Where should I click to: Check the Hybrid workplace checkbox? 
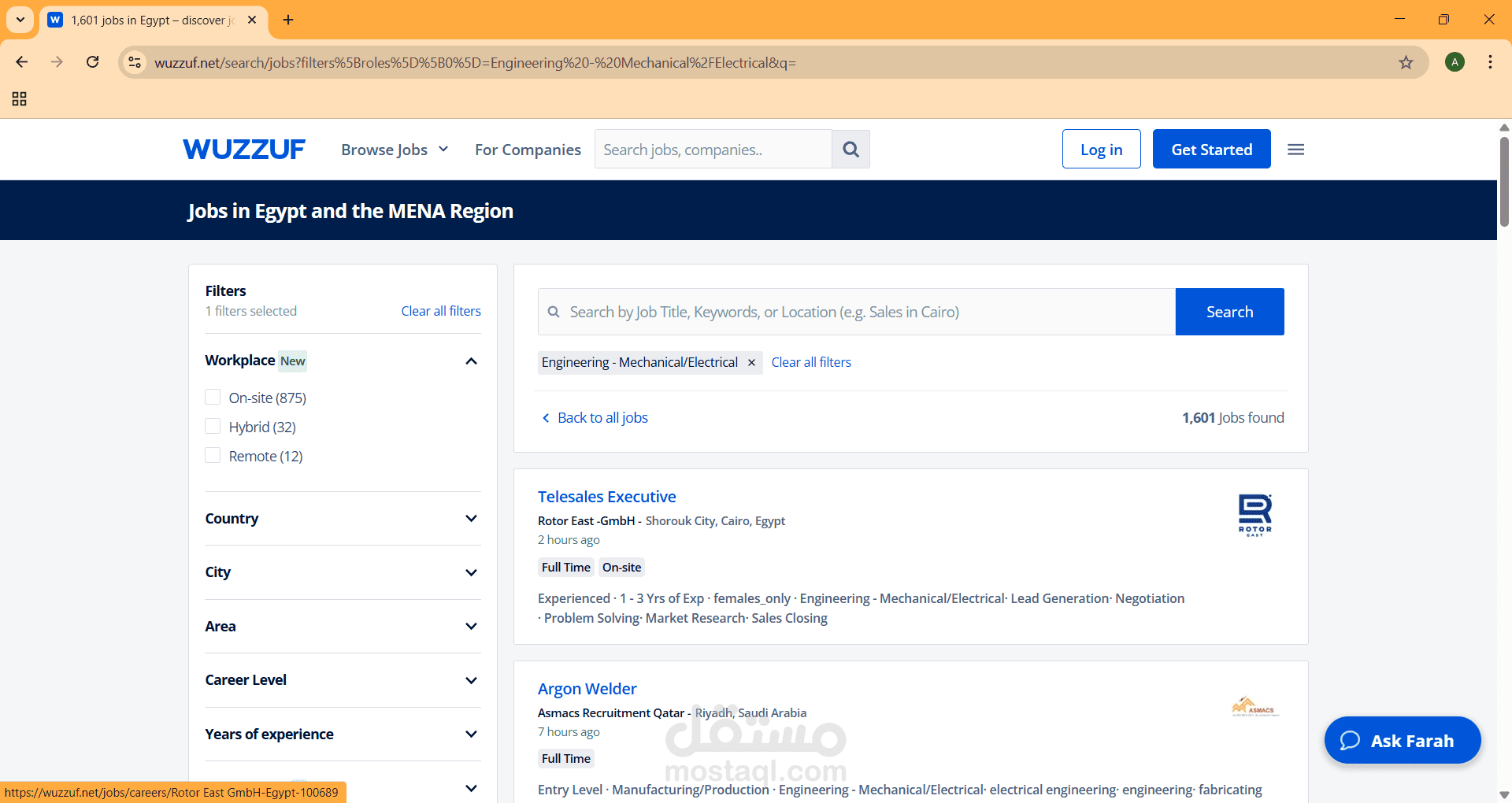point(213,426)
